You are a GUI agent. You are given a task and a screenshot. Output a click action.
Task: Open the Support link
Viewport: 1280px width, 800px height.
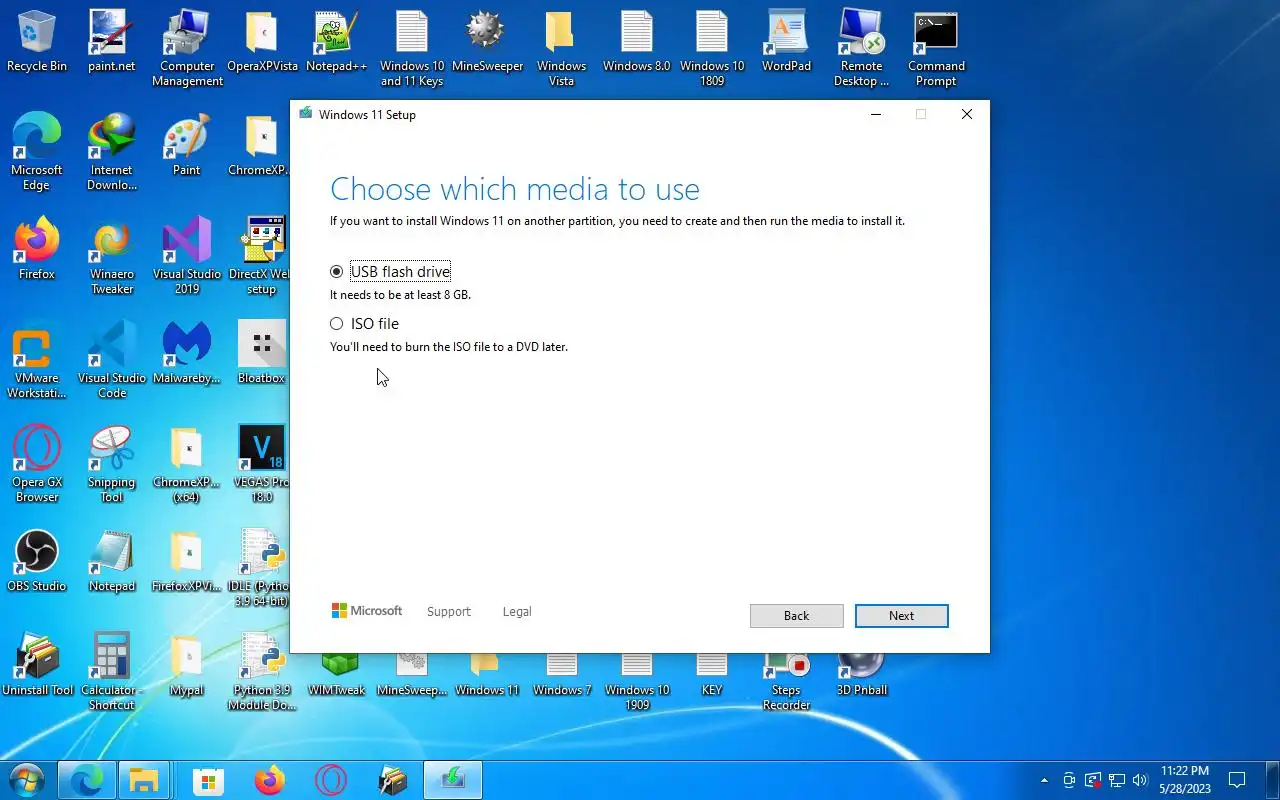click(448, 611)
